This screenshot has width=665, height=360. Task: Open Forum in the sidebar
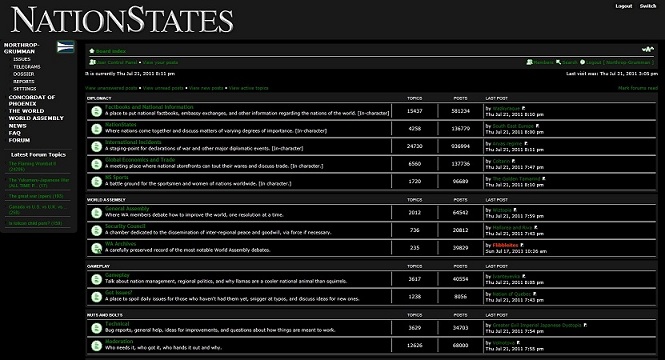pos(19,140)
